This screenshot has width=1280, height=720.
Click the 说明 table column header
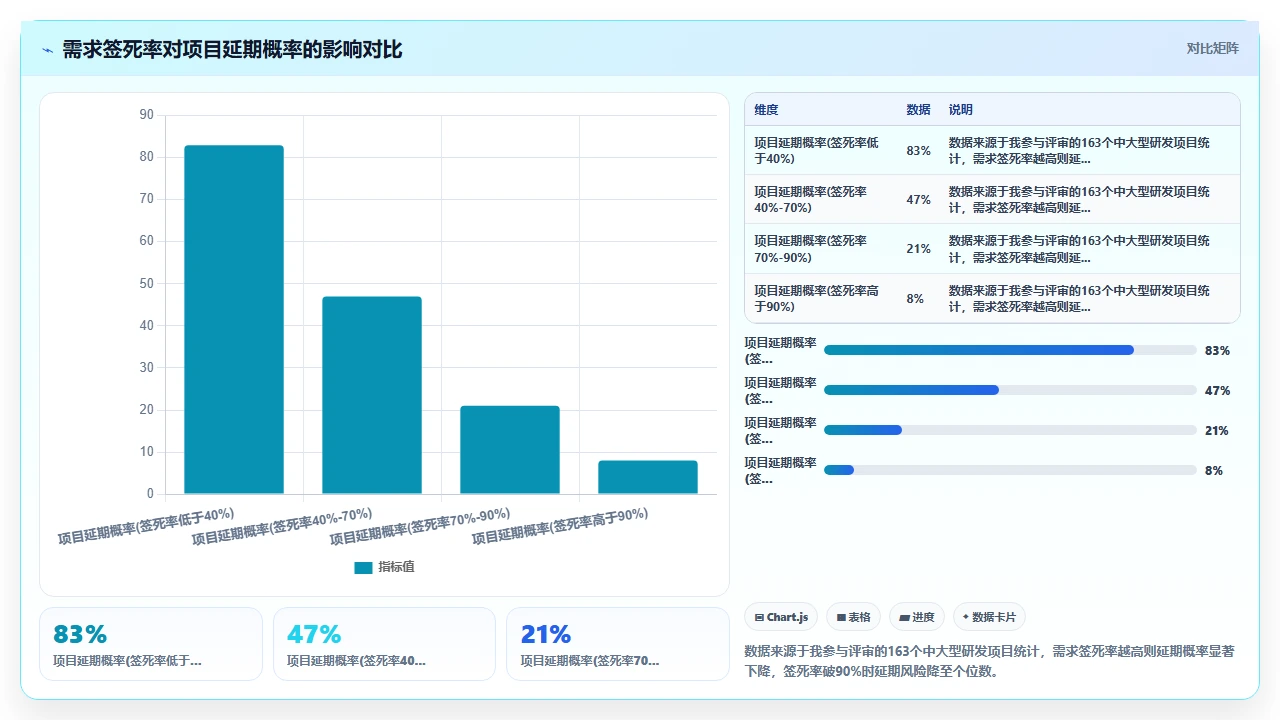(961, 110)
